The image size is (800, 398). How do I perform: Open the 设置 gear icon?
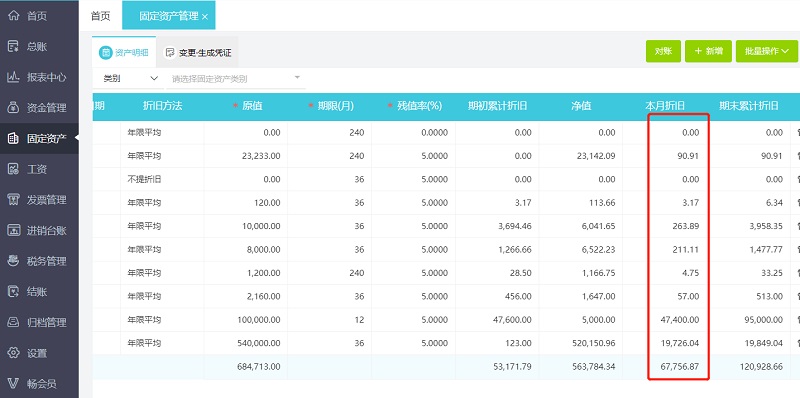13,353
